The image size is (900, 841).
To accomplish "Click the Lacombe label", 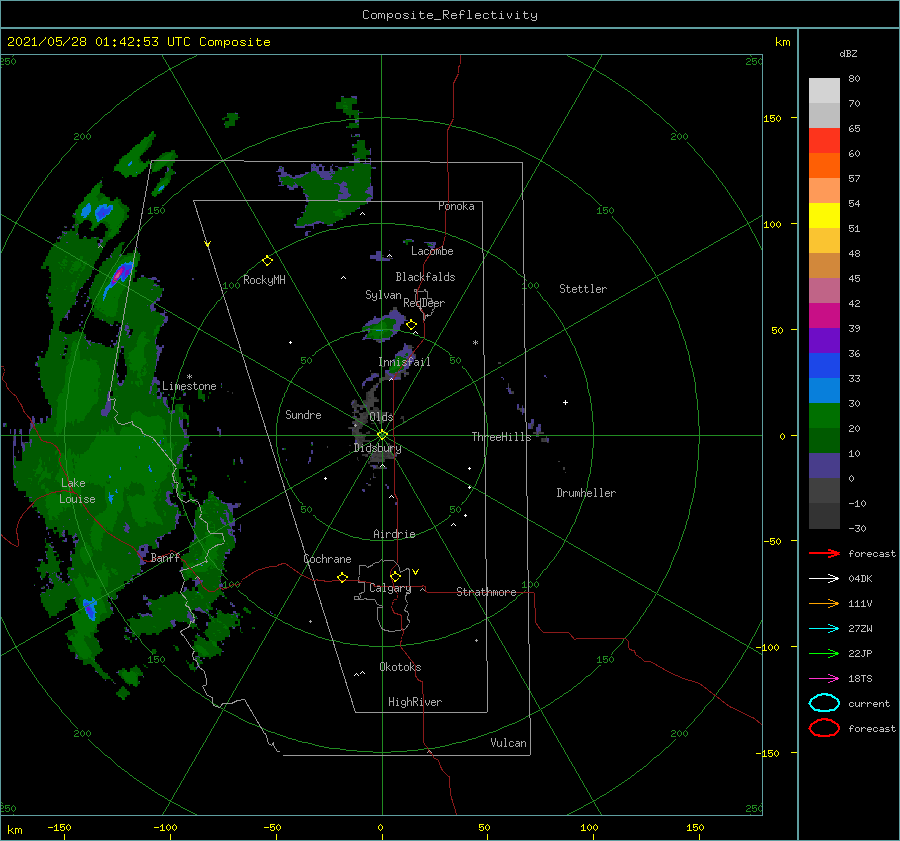I will [x=432, y=251].
